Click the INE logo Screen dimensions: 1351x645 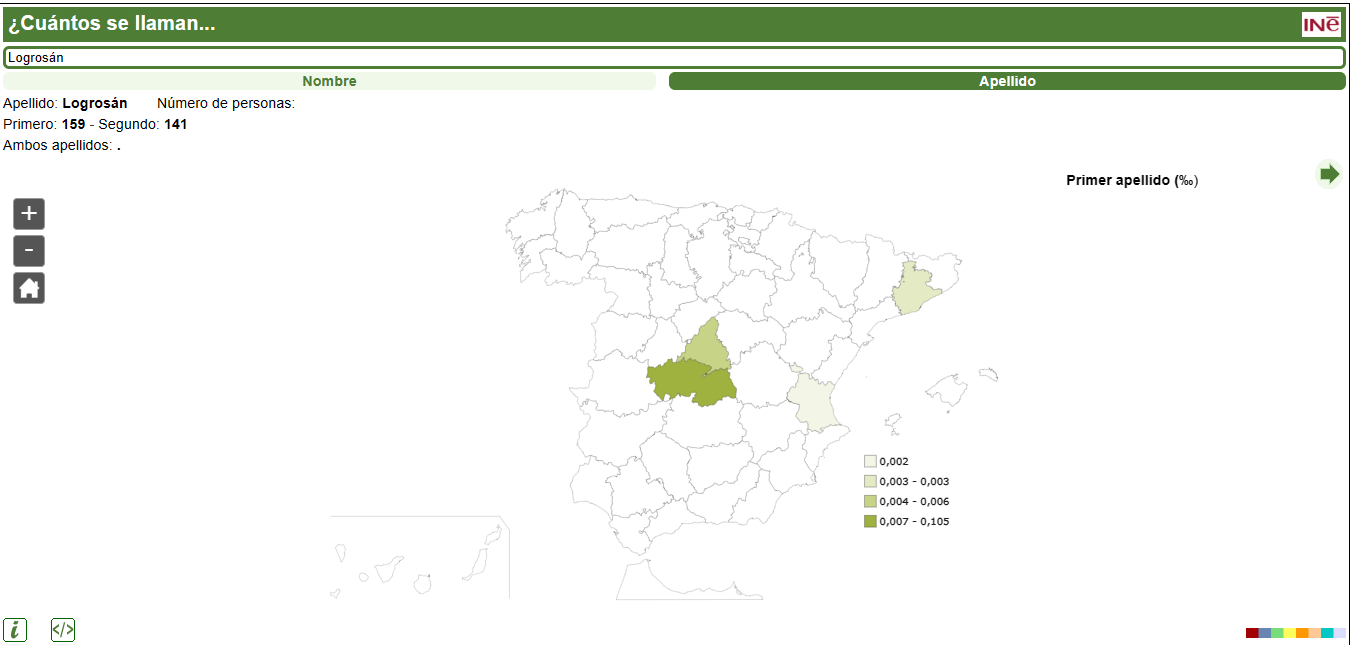click(x=1321, y=24)
